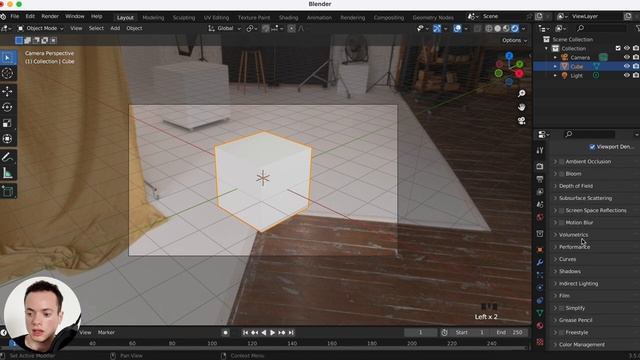Select the Measure tool

(x=8, y=173)
